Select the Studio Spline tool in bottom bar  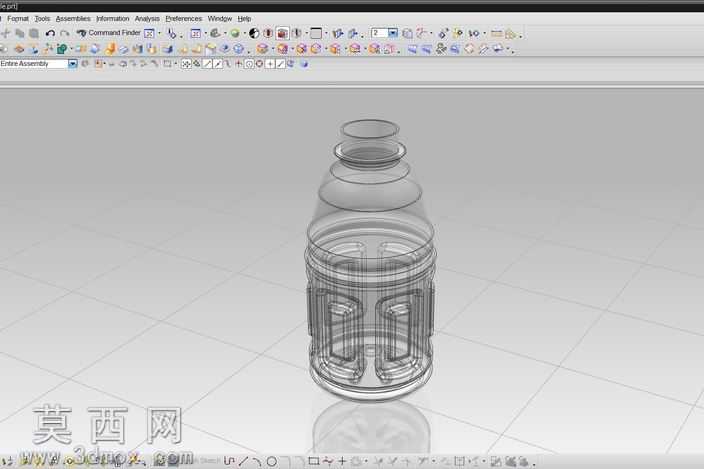[328, 461]
